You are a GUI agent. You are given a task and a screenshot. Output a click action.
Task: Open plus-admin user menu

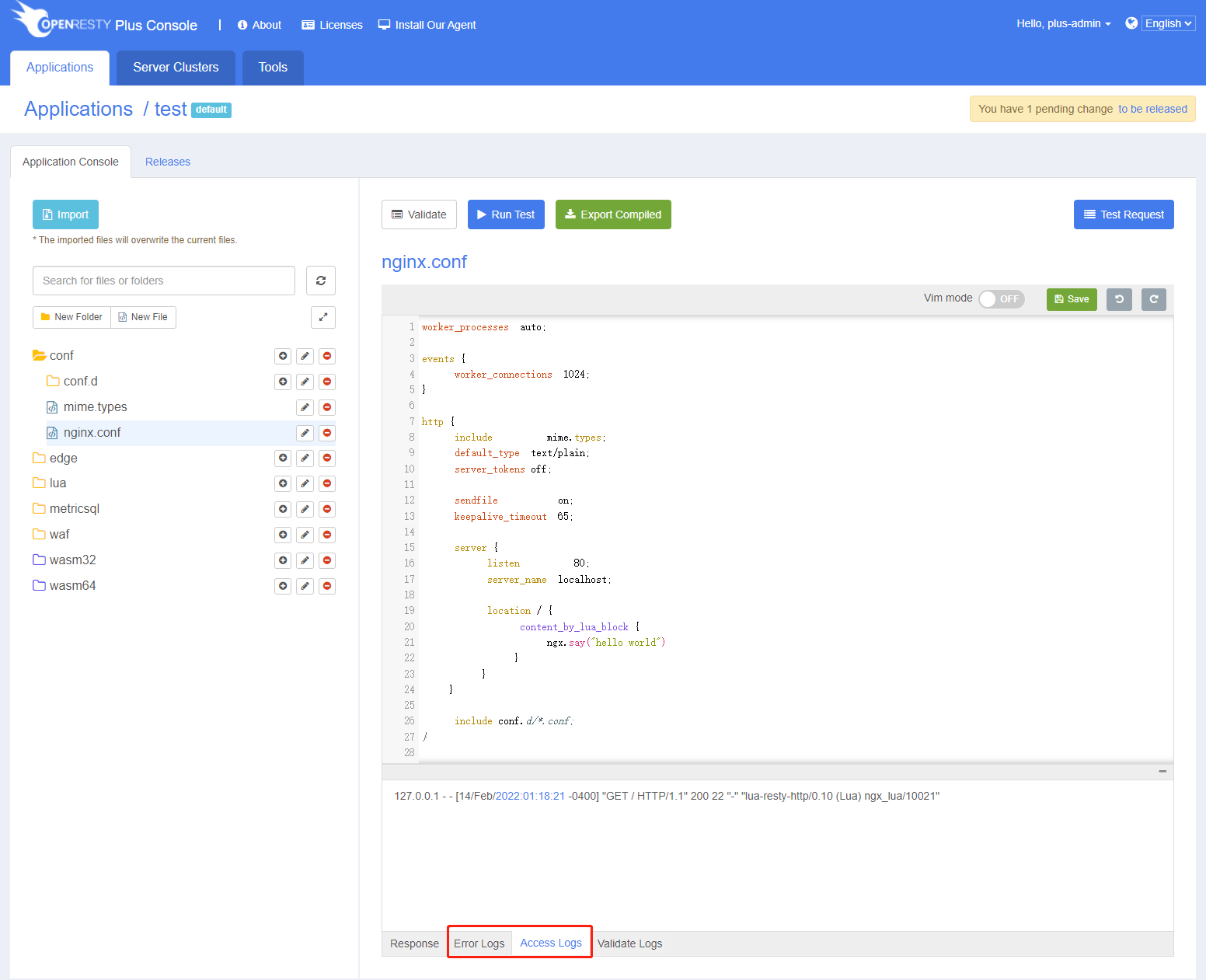point(1063,23)
